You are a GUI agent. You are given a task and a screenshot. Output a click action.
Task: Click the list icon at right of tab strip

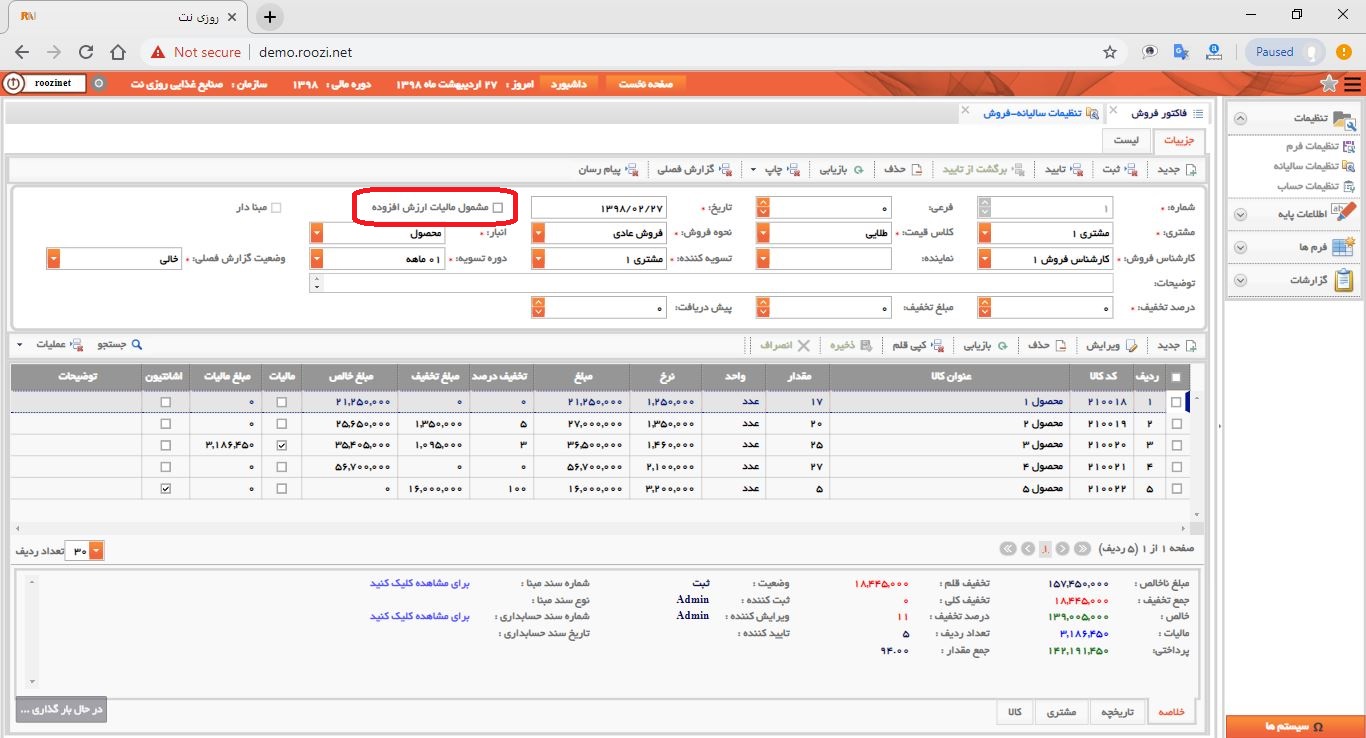1199,114
